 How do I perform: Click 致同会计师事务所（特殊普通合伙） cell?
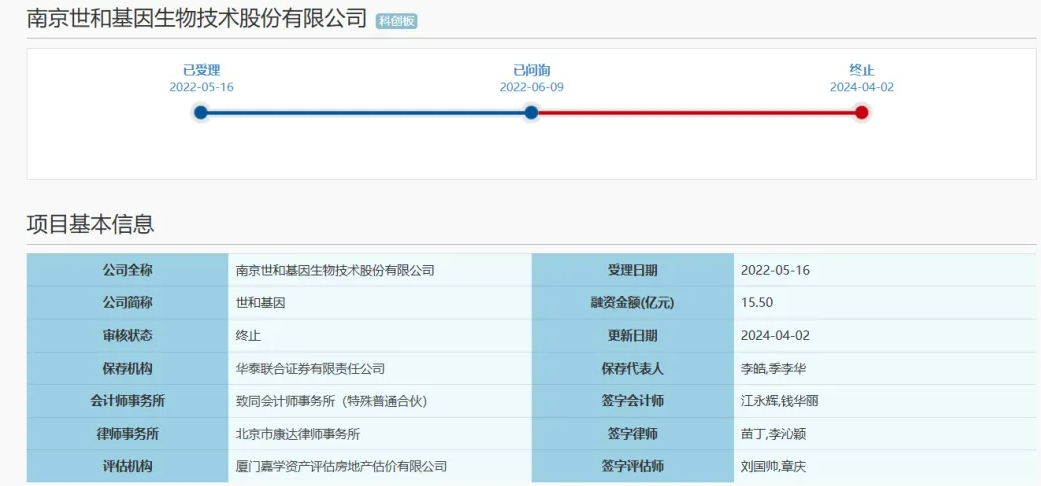tap(380, 401)
